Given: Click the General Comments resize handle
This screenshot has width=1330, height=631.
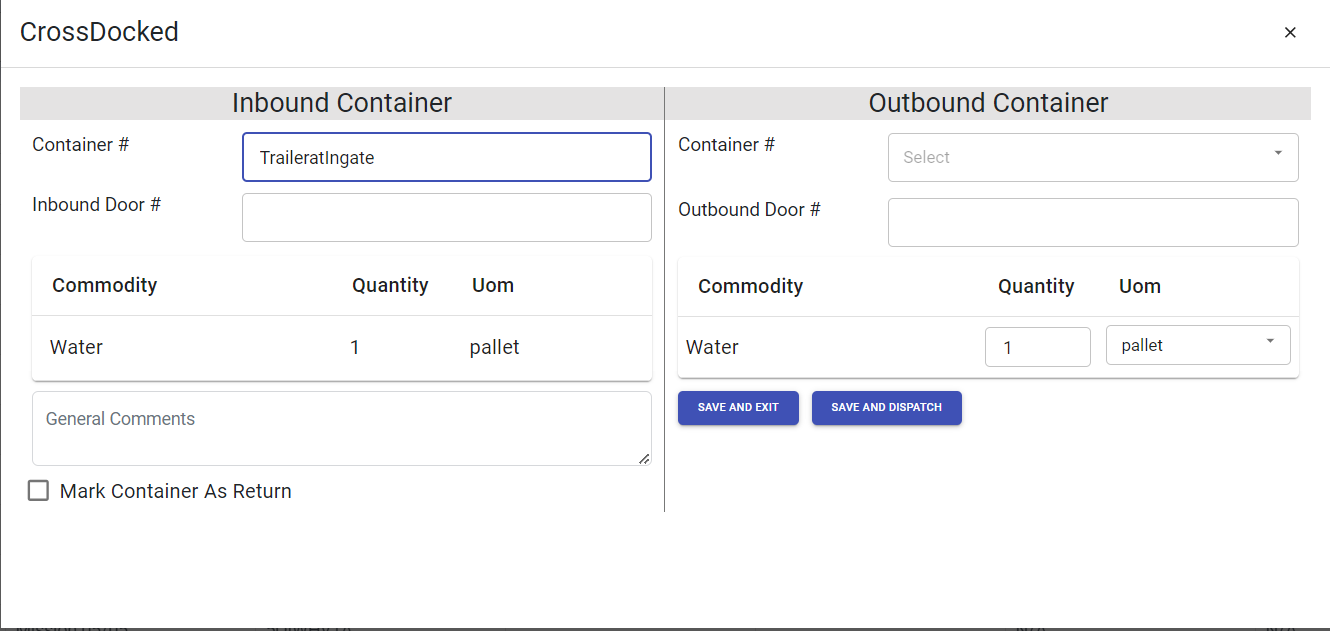Looking at the screenshot, I should (x=644, y=458).
